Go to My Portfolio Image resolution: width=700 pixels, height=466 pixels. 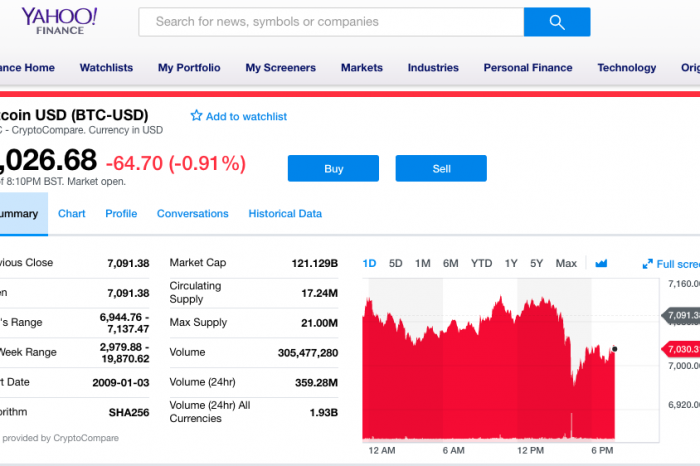189,67
